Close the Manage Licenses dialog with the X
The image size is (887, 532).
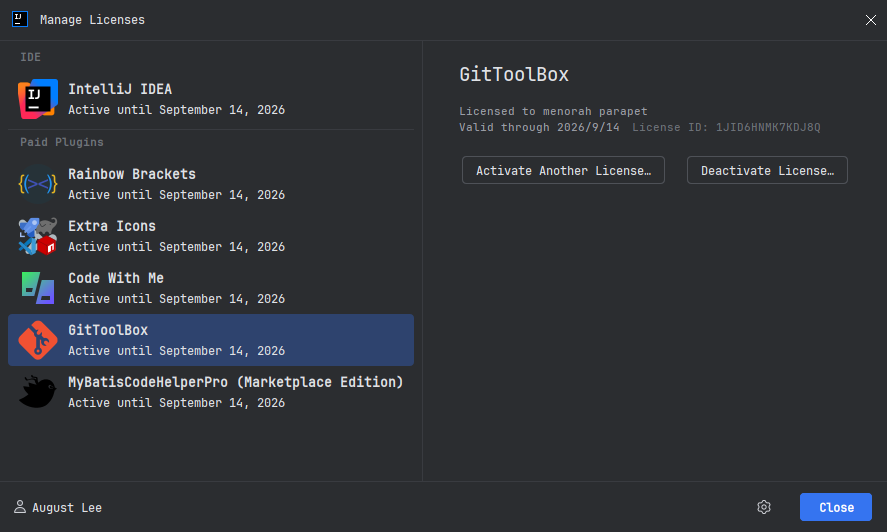tap(871, 20)
